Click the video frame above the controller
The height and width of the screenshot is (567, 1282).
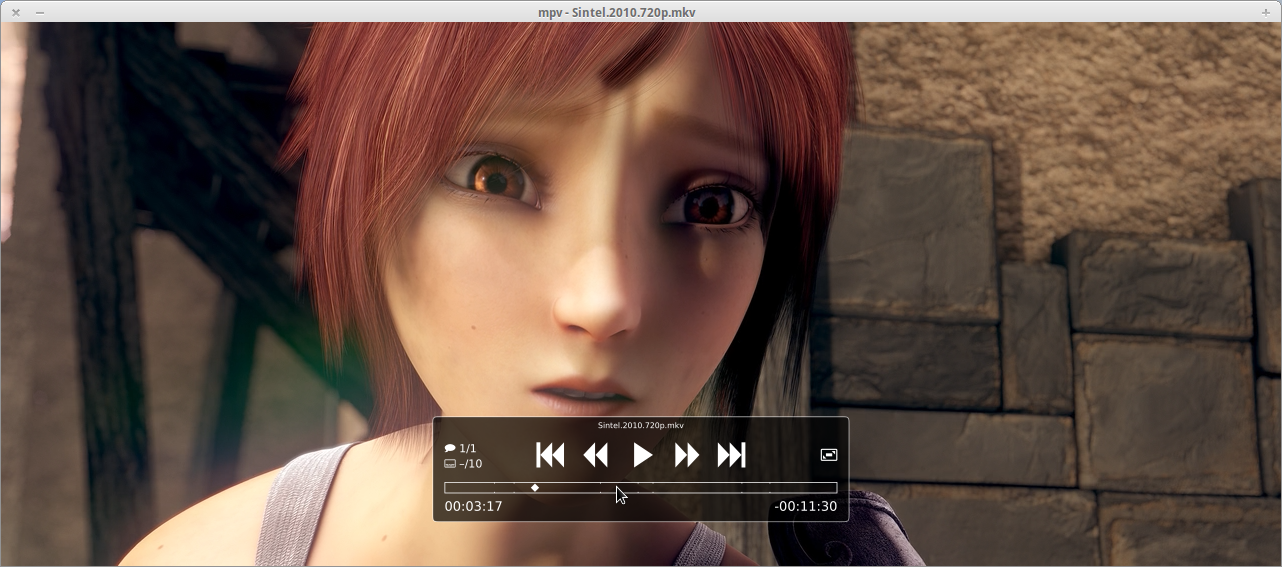pyautogui.click(x=640, y=220)
